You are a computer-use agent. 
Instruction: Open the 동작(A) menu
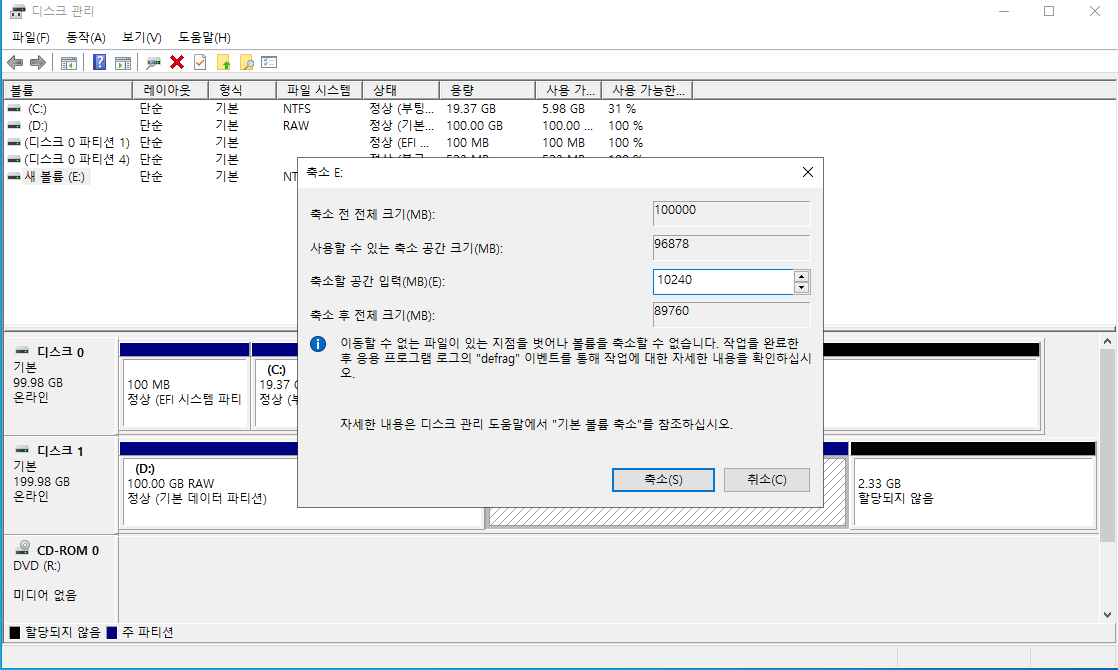86,38
